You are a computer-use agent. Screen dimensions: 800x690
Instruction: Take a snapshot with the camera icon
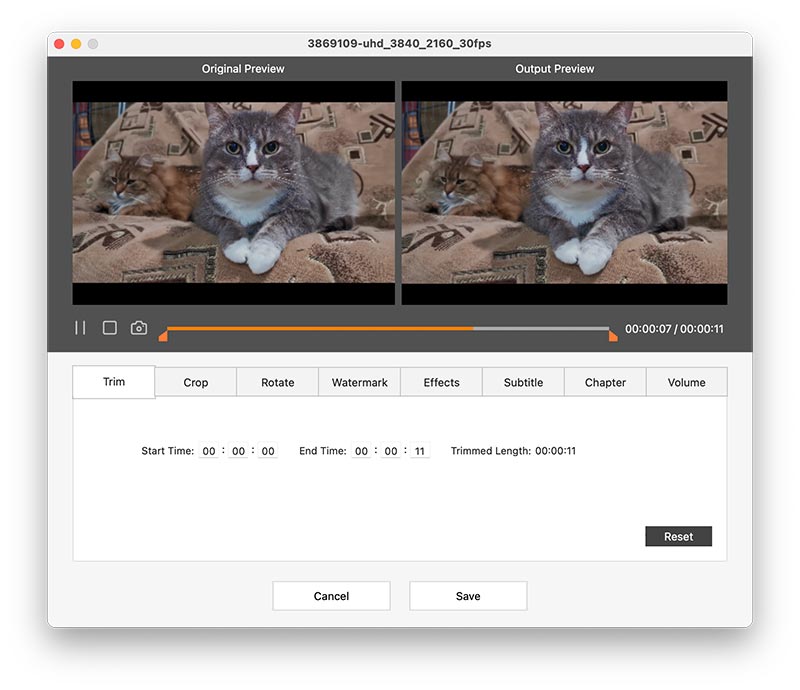tap(138, 327)
